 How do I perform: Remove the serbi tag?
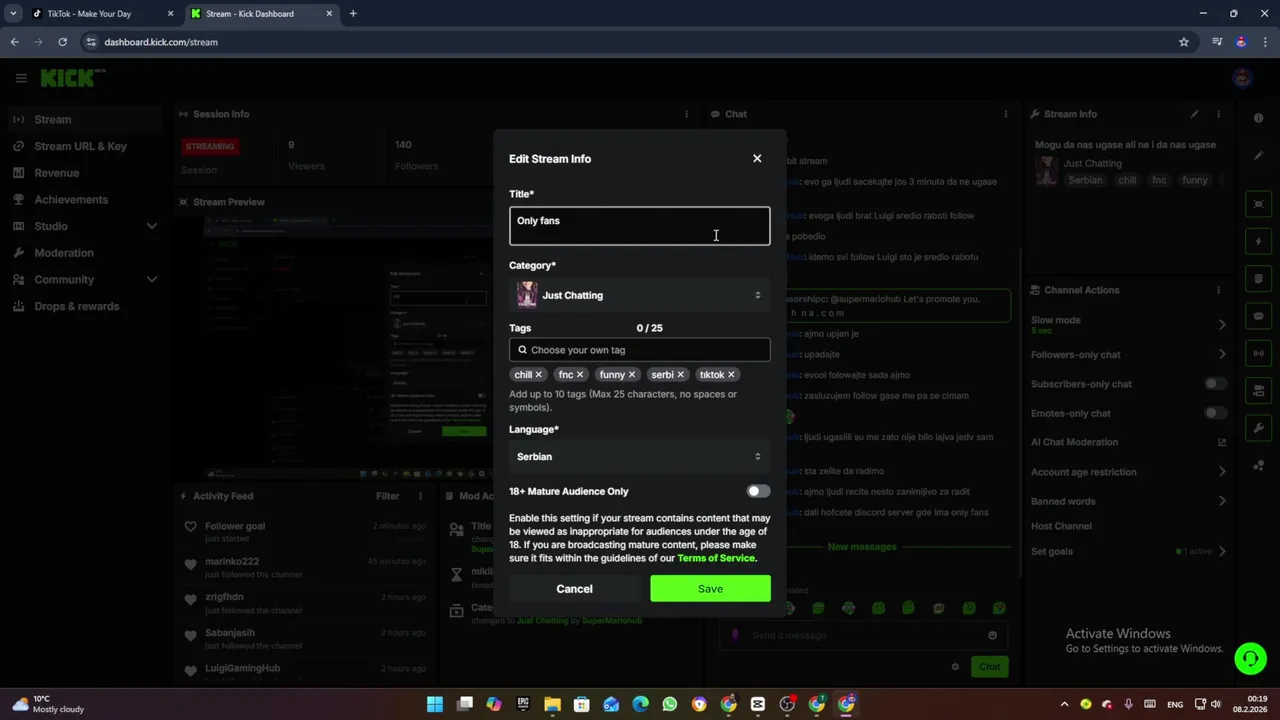point(681,375)
